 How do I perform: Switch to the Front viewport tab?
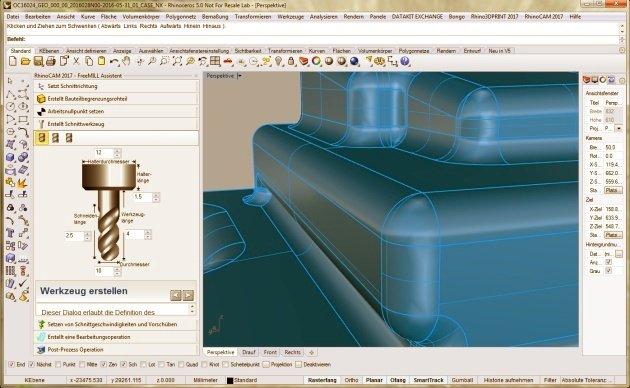(270, 352)
